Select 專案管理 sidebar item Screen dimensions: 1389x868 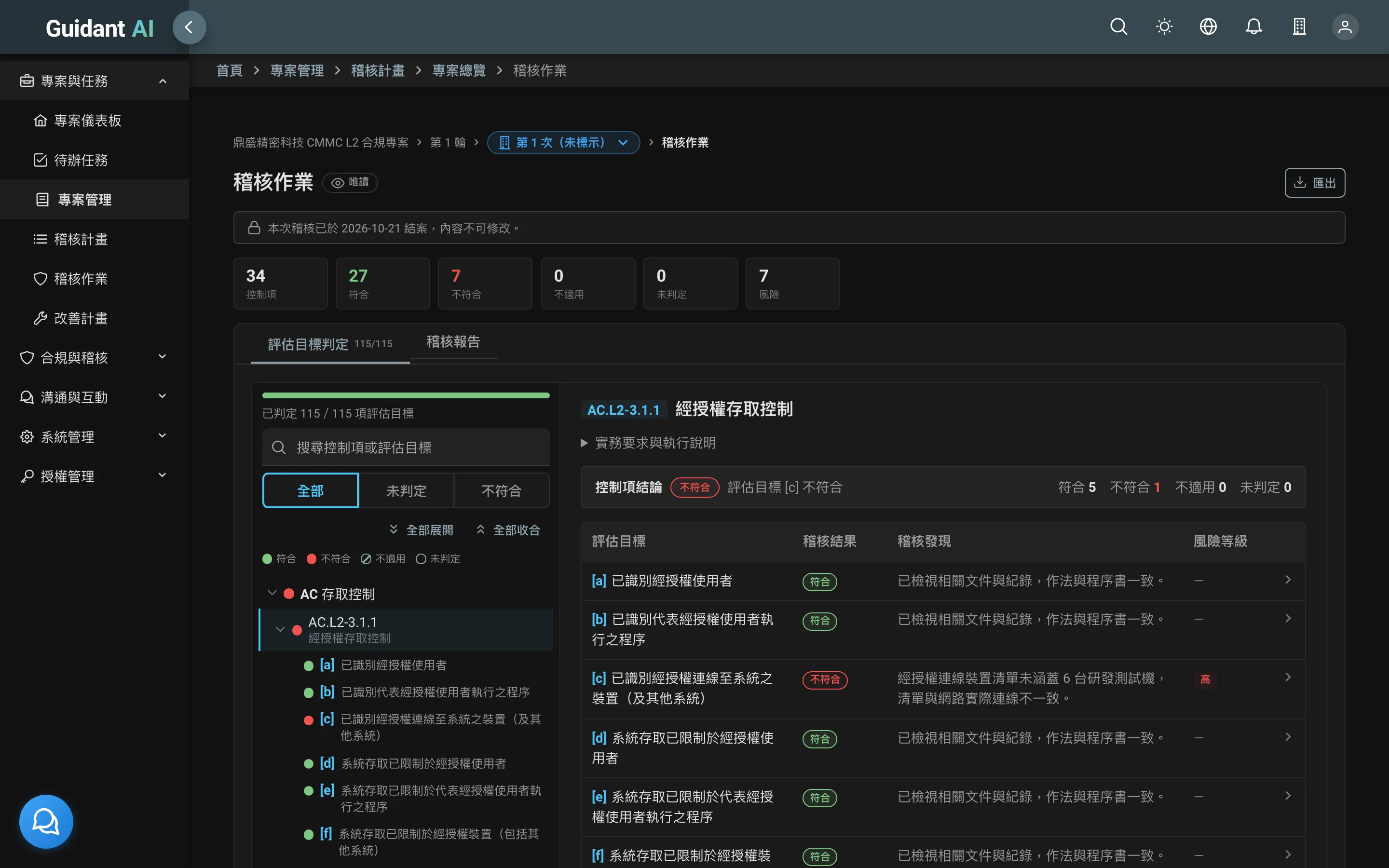(x=95, y=200)
